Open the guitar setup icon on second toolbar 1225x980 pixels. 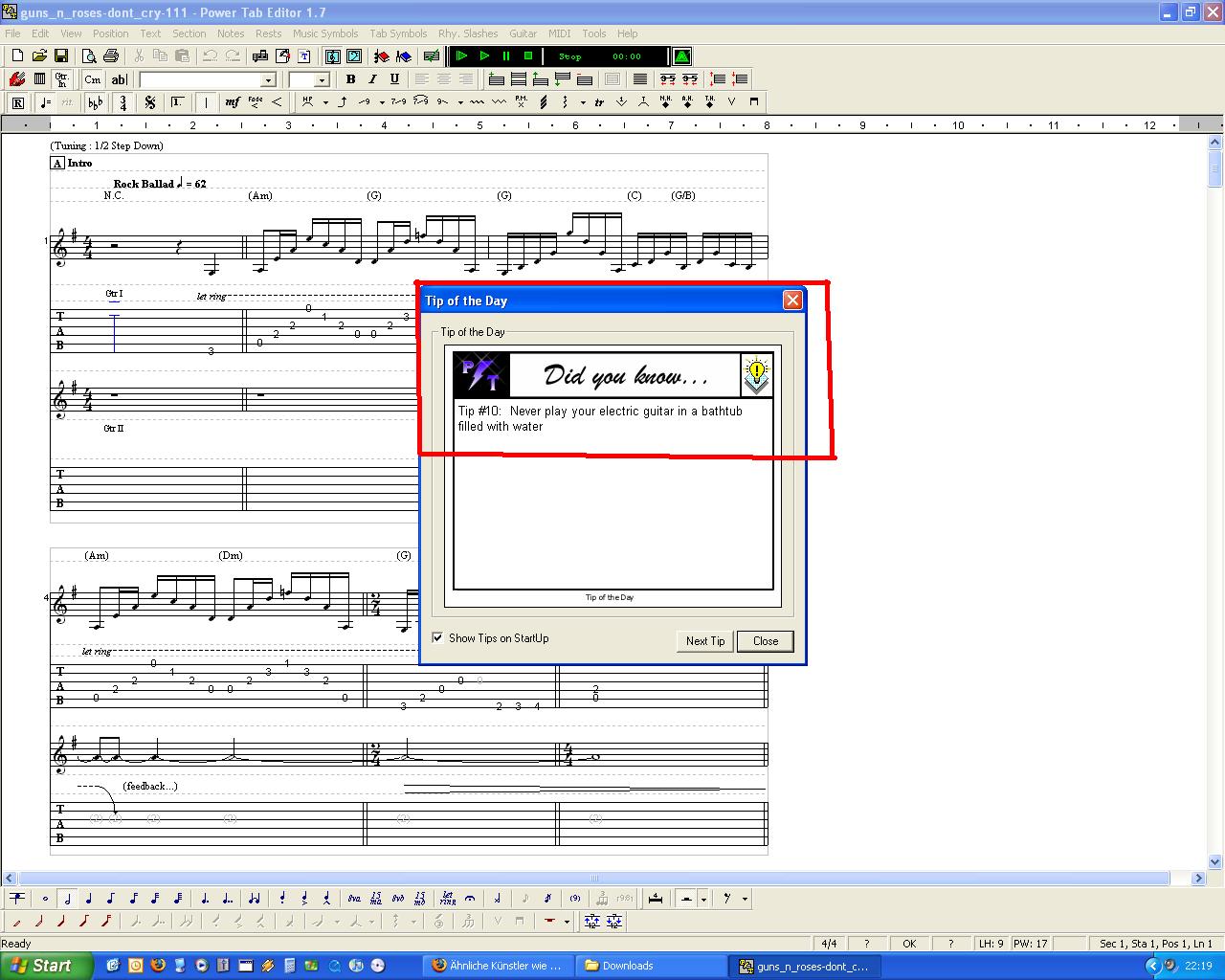(x=17, y=79)
